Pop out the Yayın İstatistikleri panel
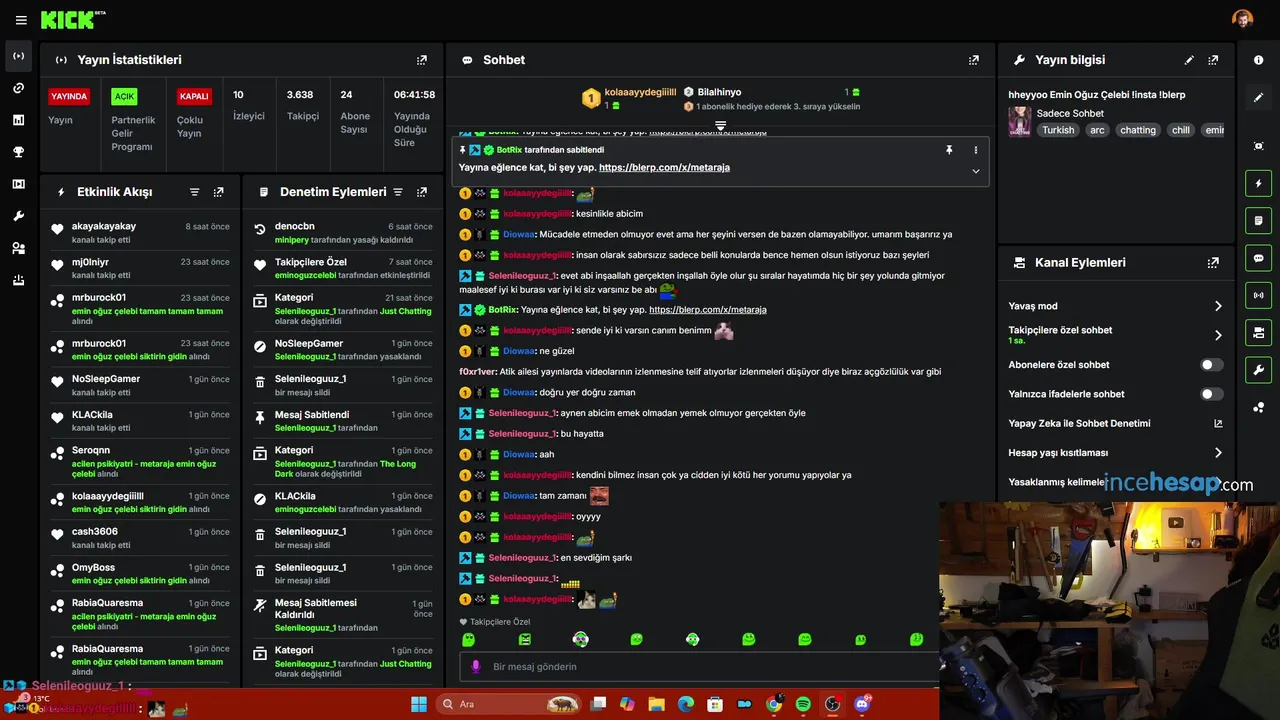The height and width of the screenshot is (720, 1280). [x=422, y=60]
